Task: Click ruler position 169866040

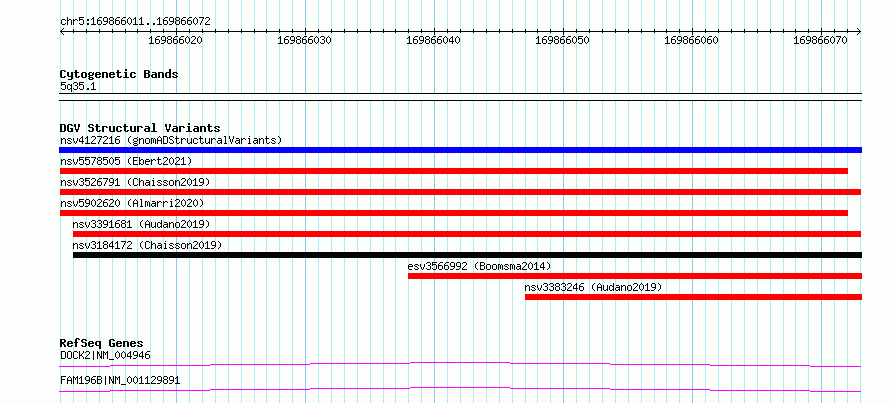Action: pos(434,40)
